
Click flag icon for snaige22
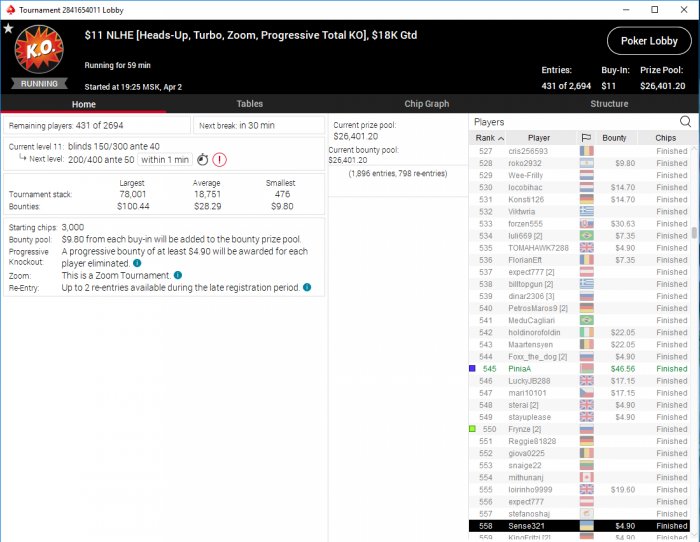point(587,465)
